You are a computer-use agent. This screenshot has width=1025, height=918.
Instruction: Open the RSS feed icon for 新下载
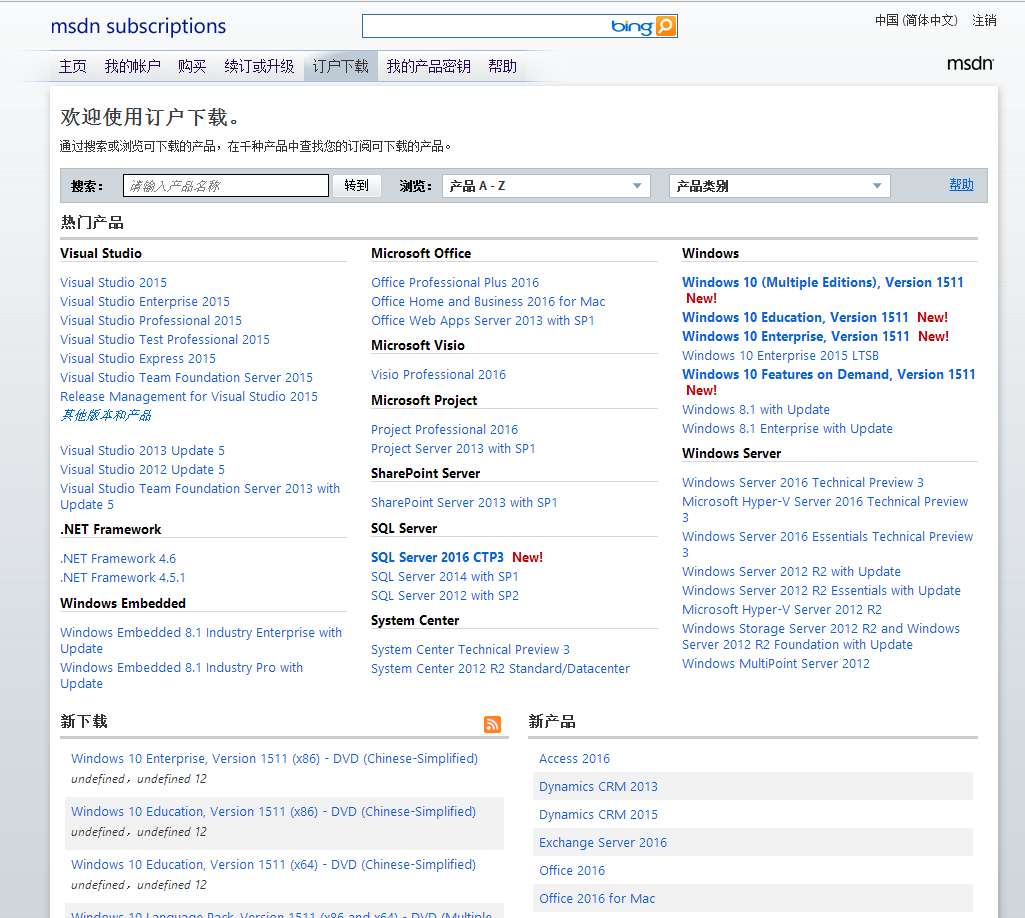[x=492, y=724]
